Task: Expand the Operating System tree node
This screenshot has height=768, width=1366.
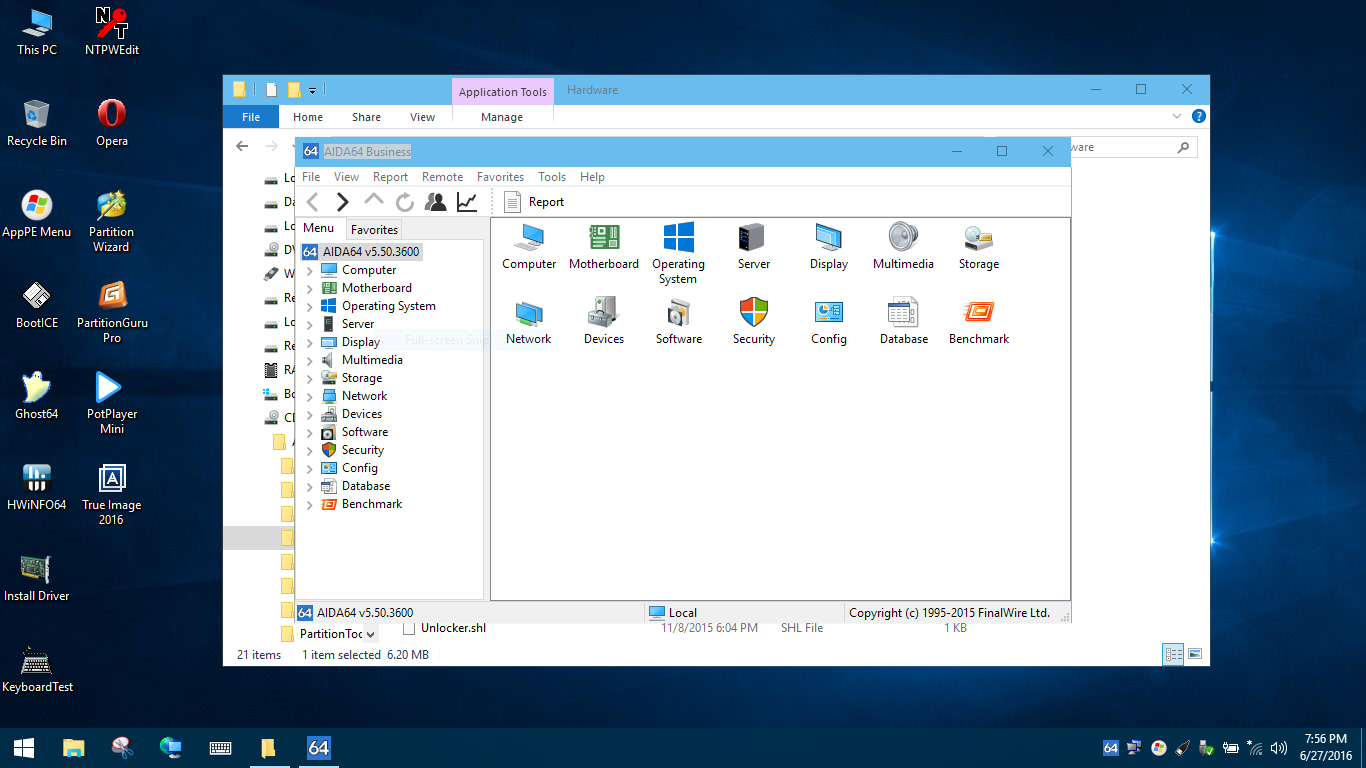Action: click(309, 307)
